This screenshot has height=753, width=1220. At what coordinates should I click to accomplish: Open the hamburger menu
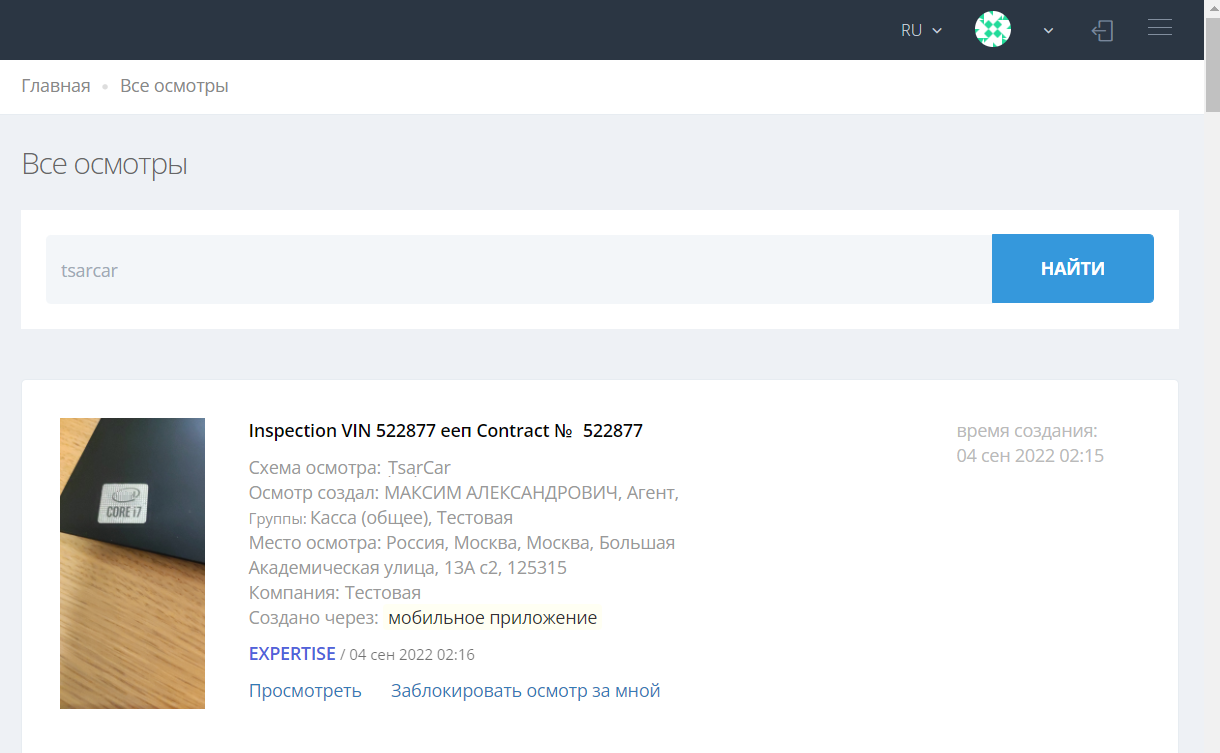click(1160, 28)
